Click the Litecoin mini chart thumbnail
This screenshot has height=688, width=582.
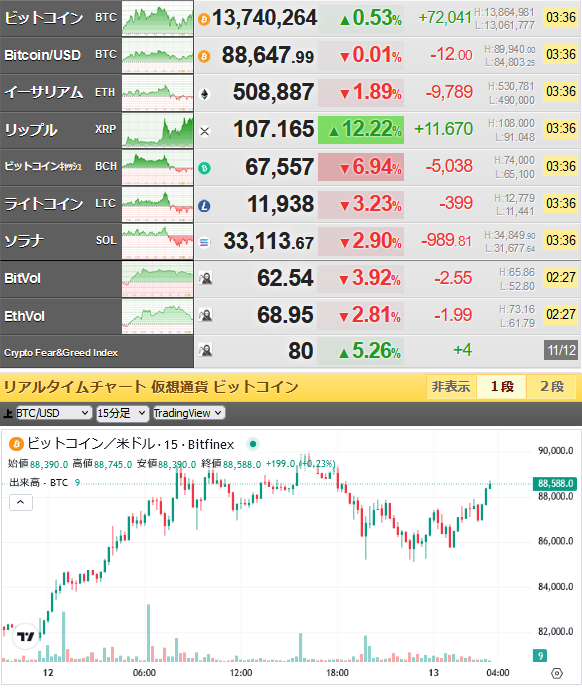pyautogui.click(x=158, y=204)
